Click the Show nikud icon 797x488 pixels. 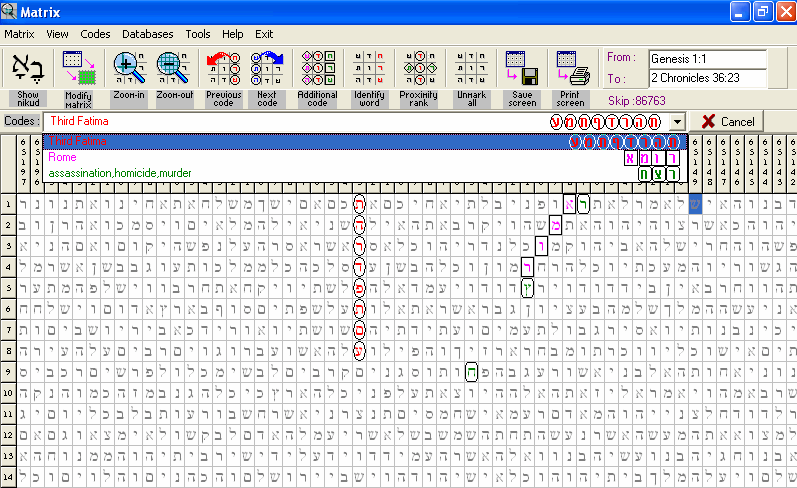click(27, 68)
